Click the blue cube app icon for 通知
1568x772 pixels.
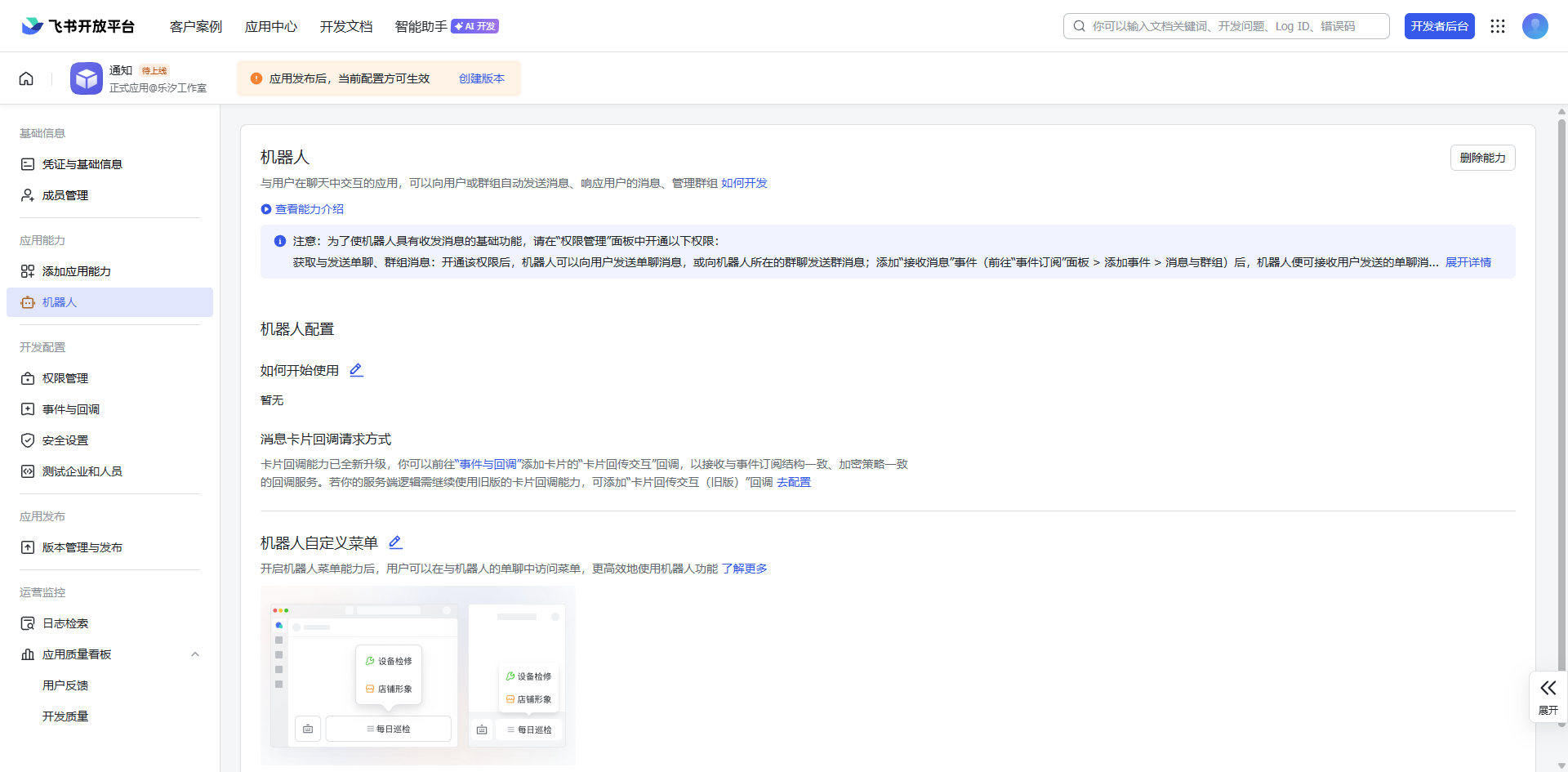coord(86,78)
